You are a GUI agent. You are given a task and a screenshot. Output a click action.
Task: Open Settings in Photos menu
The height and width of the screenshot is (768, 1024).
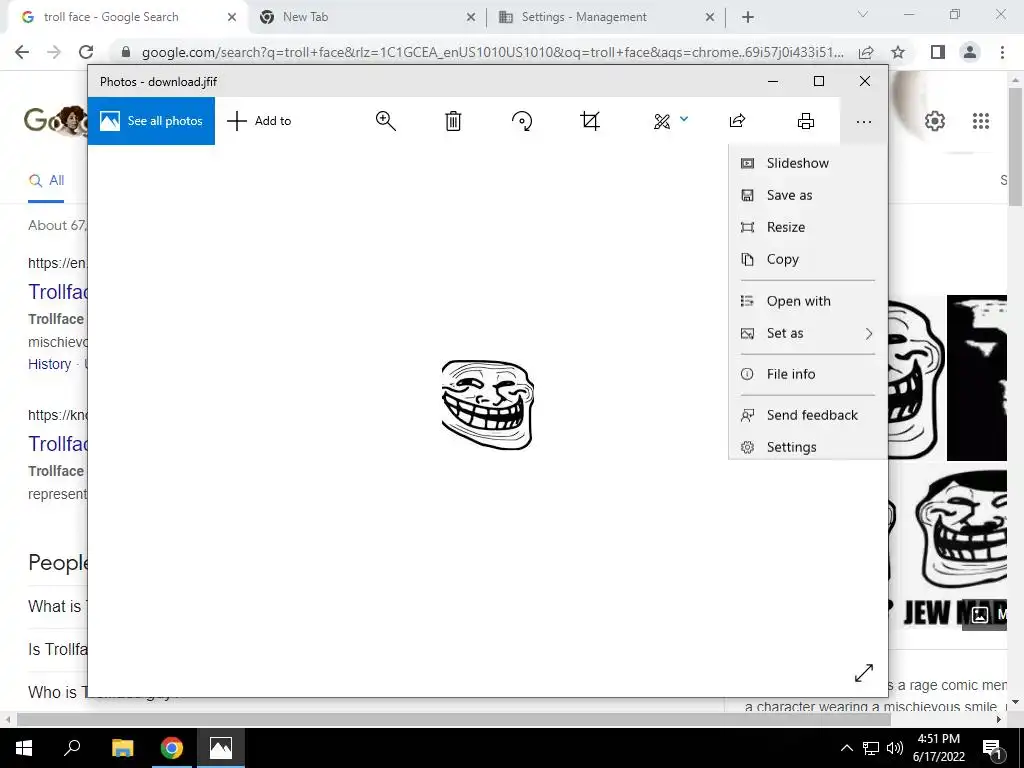tap(808, 447)
